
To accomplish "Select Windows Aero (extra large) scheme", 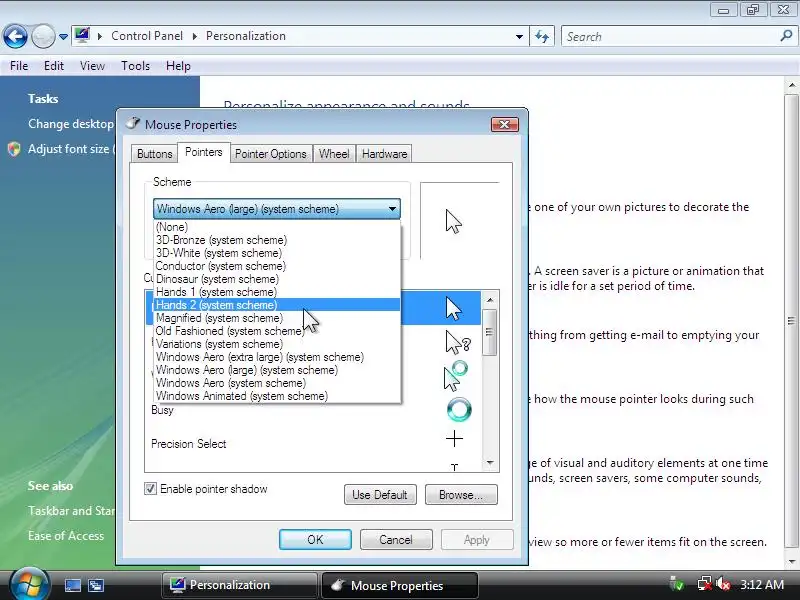I will point(277,357).
